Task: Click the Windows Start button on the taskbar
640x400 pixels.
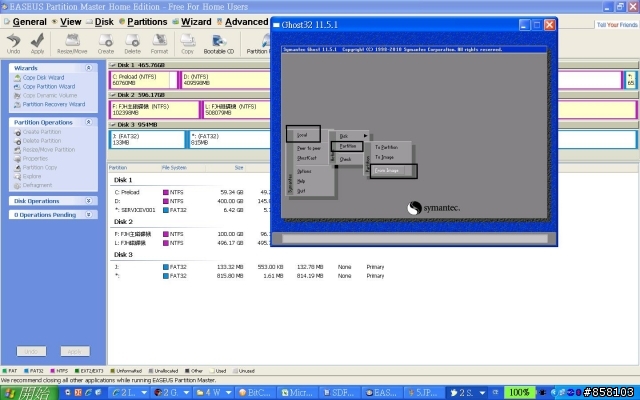Action: [x=29, y=393]
